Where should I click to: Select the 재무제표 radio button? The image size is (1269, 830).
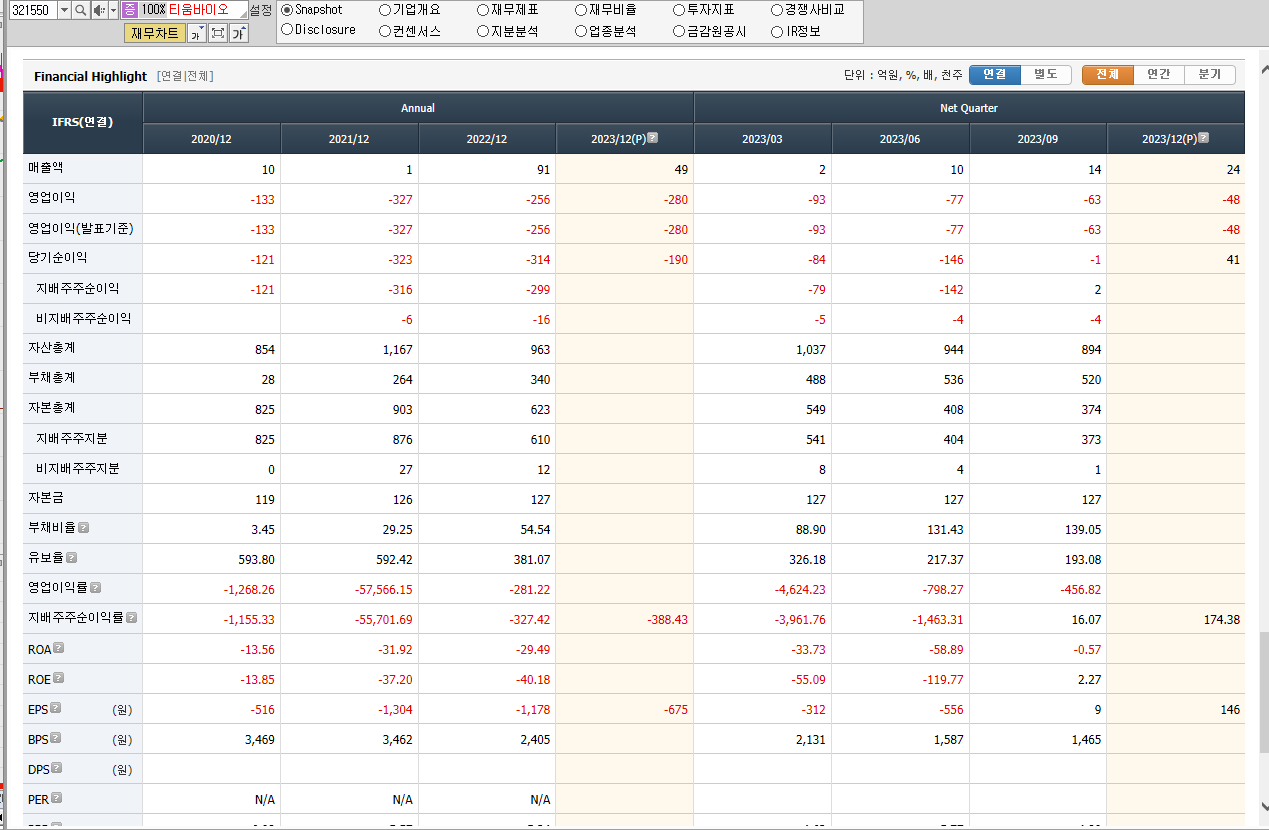click(483, 10)
